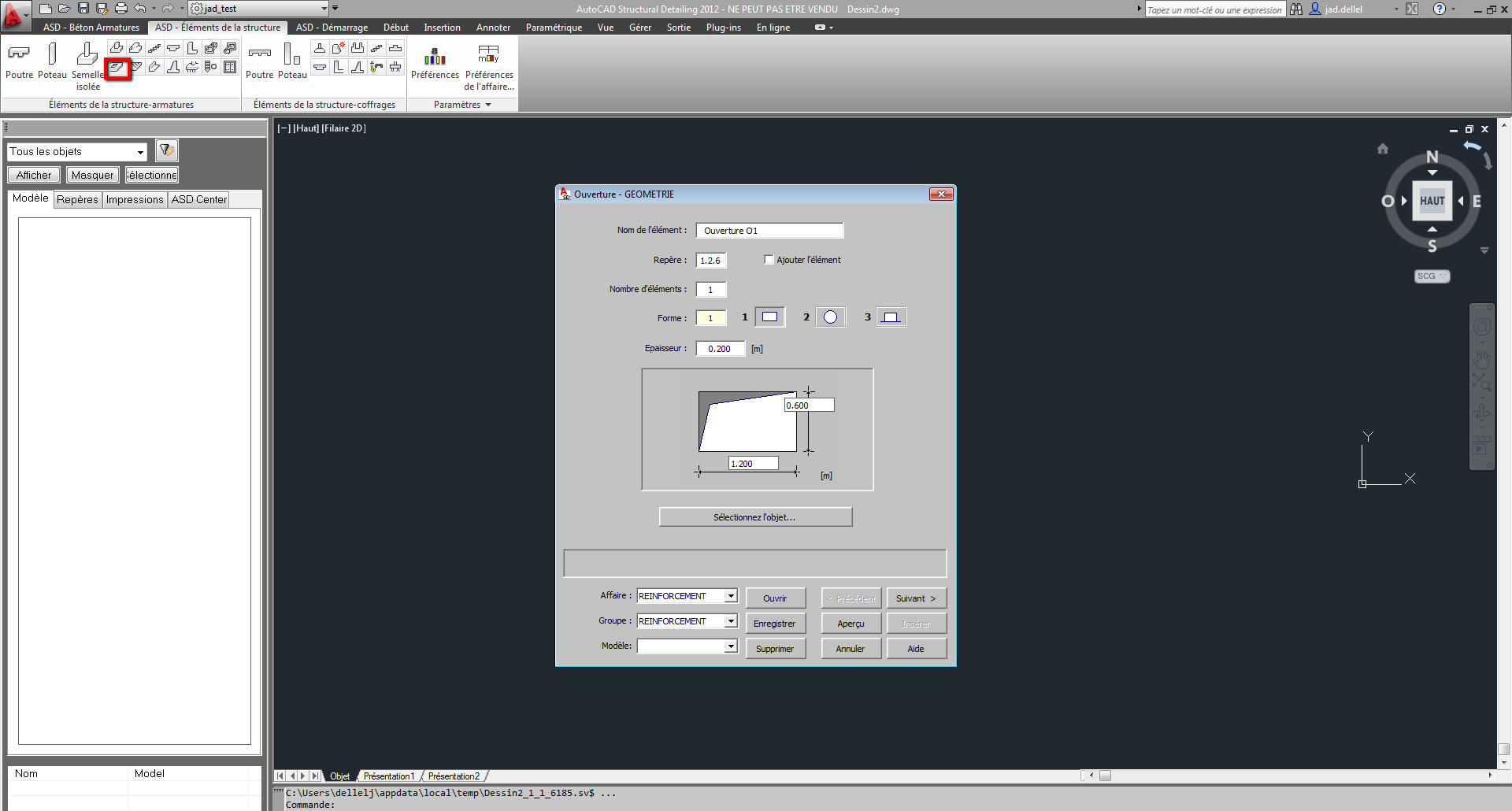1512x811 pixels.
Task: Open the jad.dellel user account dropdown
Action: point(1396,9)
